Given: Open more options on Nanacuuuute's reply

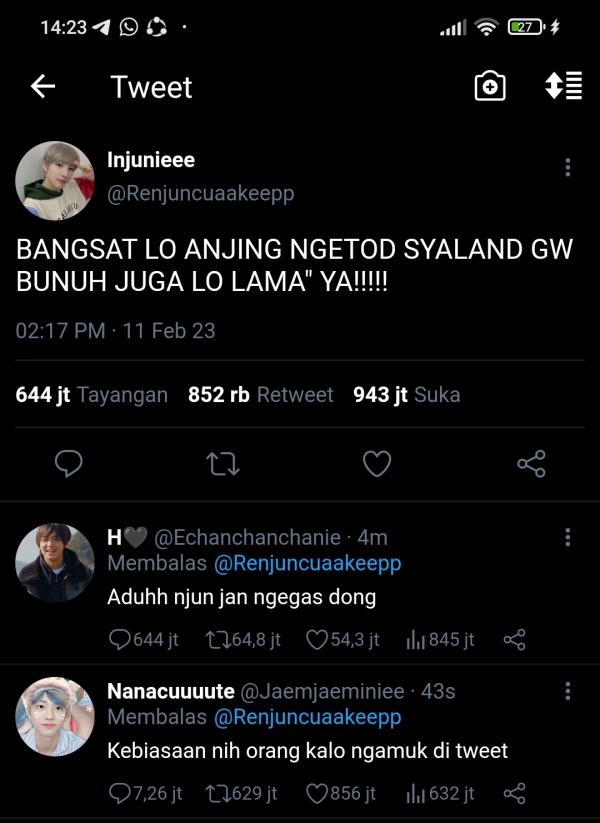Looking at the screenshot, I should (x=567, y=691).
